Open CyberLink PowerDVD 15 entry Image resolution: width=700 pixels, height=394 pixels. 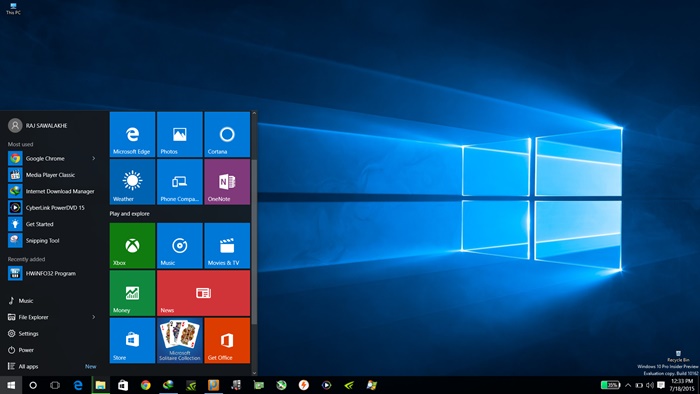pyautogui.click(x=52, y=207)
